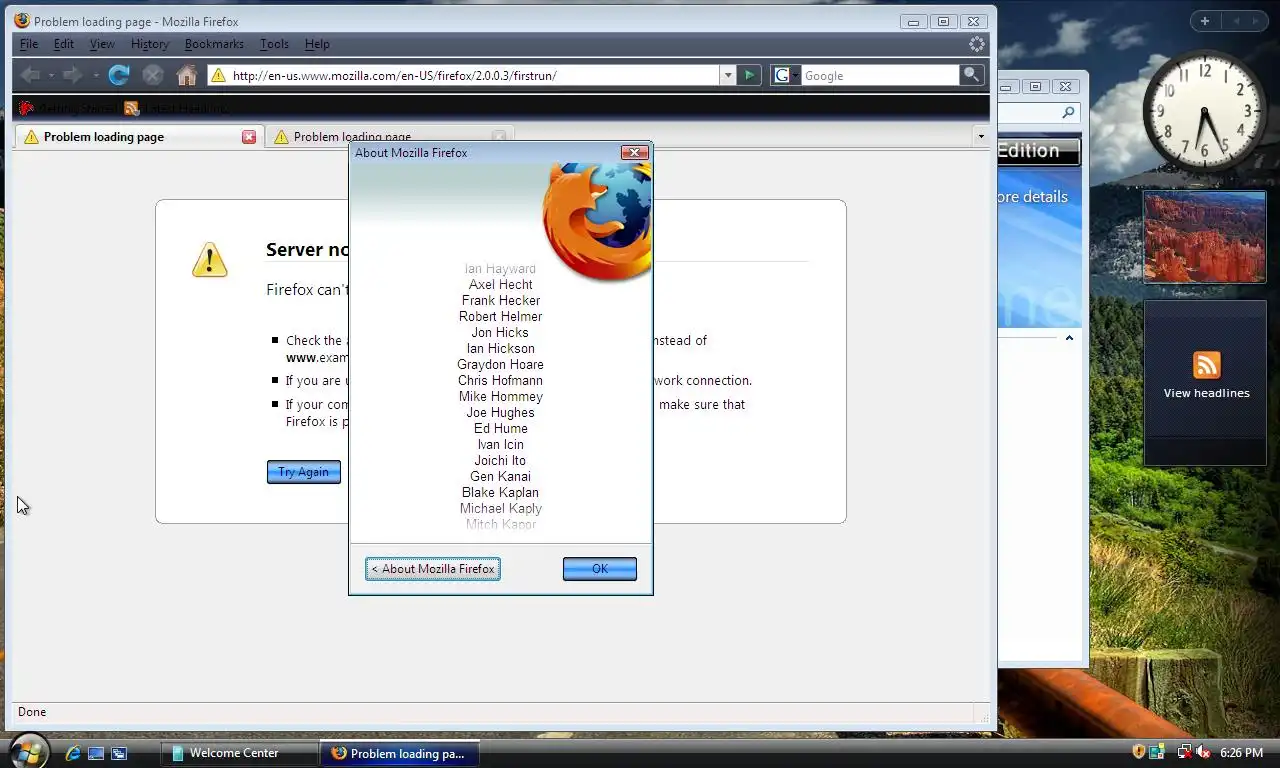Click the 'View headlines' gadget label

[x=1206, y=393]
